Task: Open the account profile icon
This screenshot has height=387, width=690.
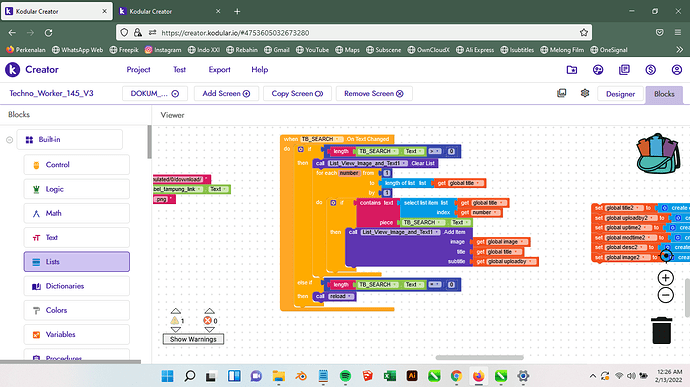Action: pos(676,70)
